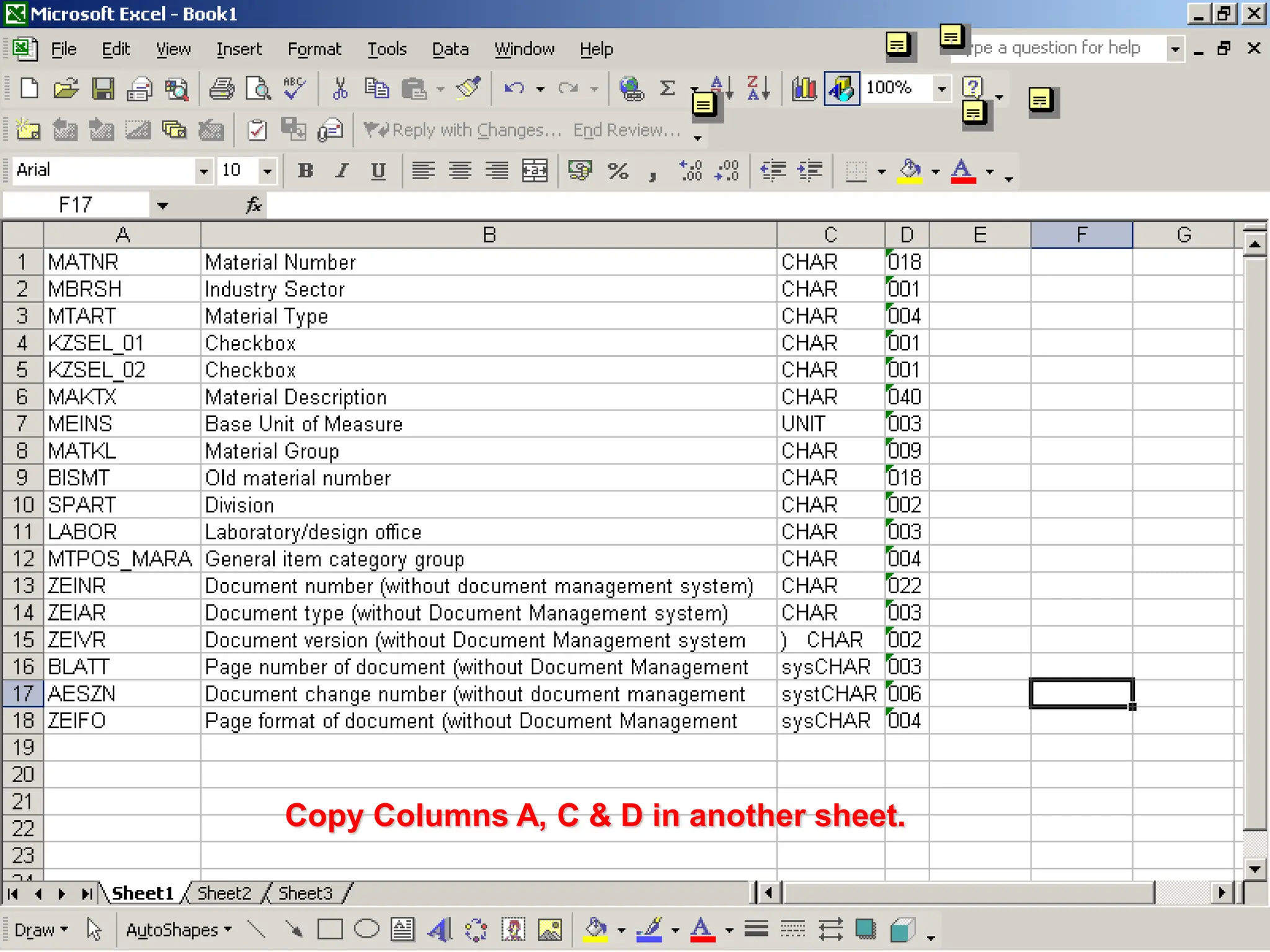
Task: Open the Fill Color dropdown arrow in formatting toolbar
Action: (x=936, y=171)
